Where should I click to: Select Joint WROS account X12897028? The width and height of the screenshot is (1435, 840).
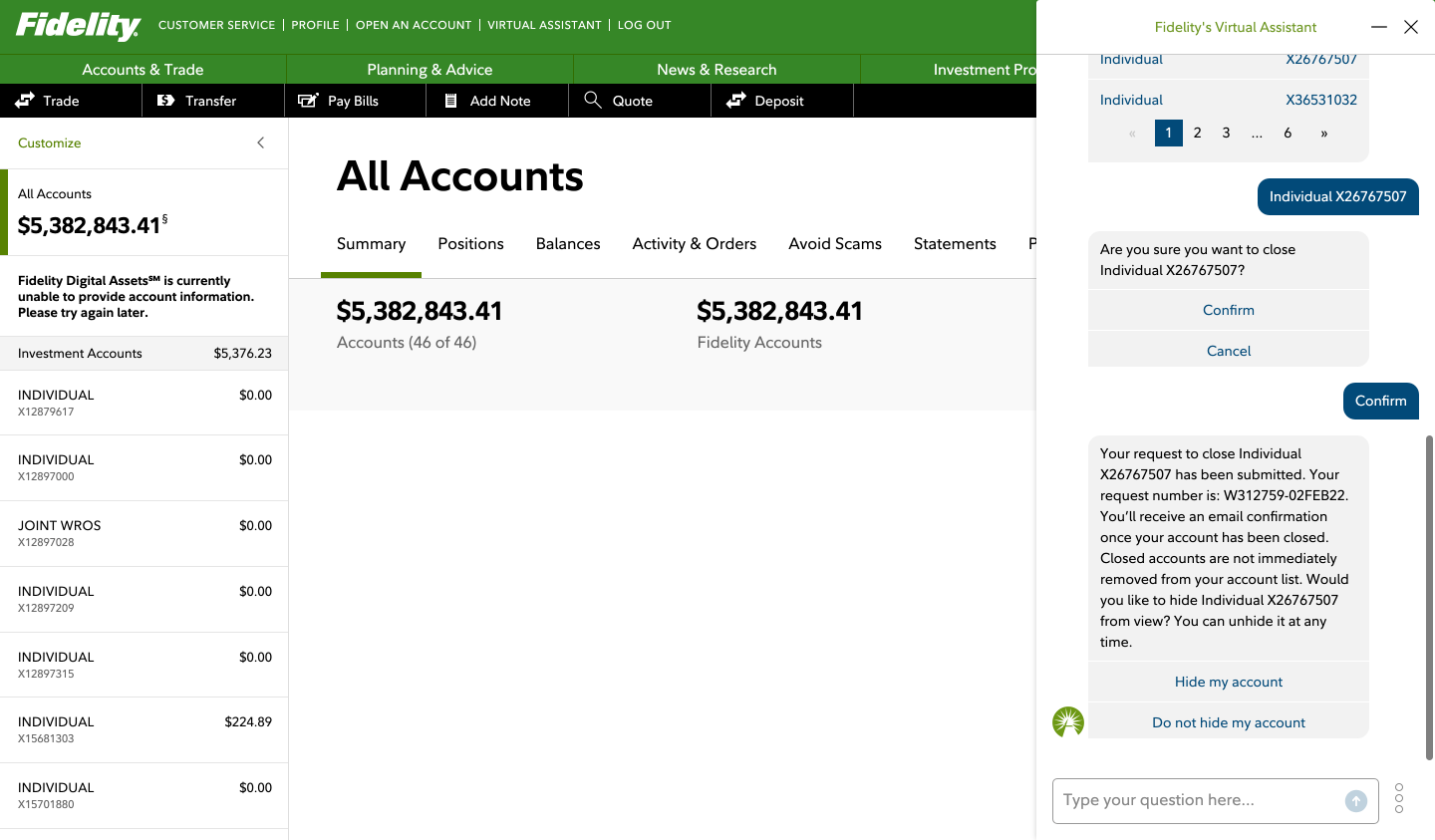[x=144, y=533]
